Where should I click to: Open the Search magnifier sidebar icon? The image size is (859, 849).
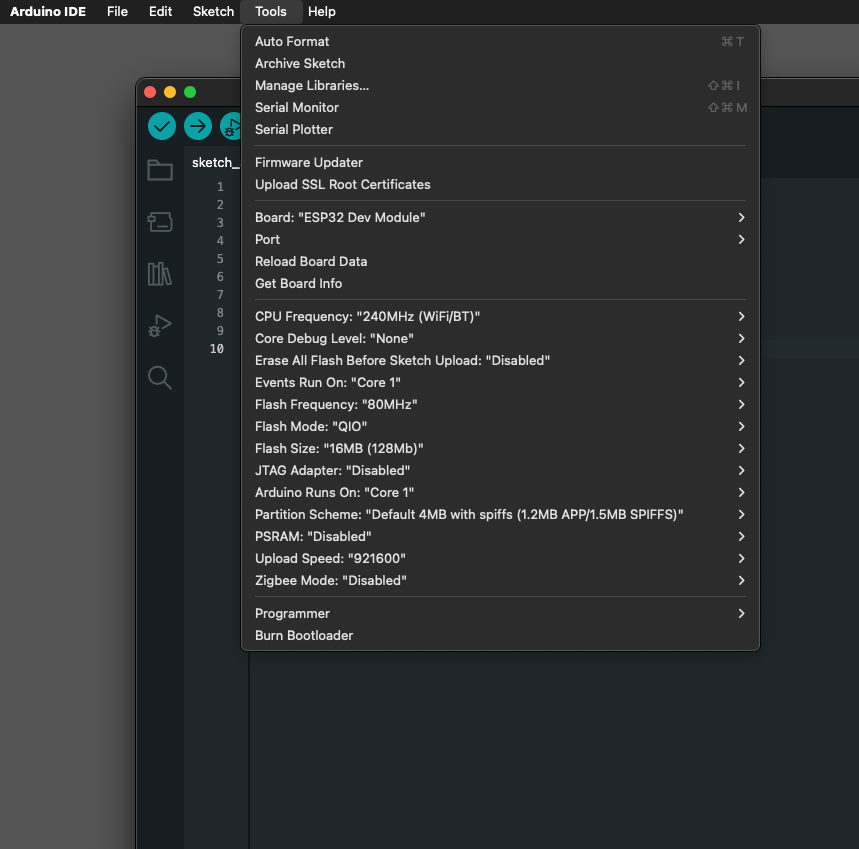coord(160,377)
